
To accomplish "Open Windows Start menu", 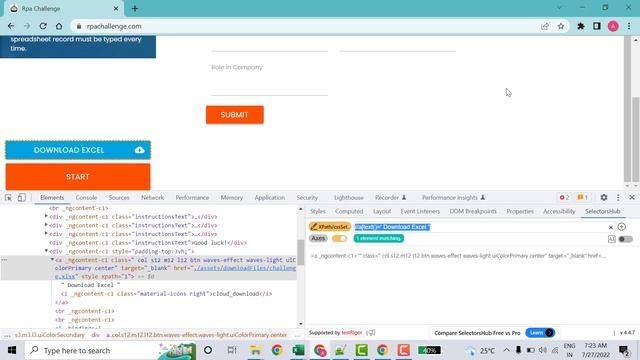I will pos(11,350).
